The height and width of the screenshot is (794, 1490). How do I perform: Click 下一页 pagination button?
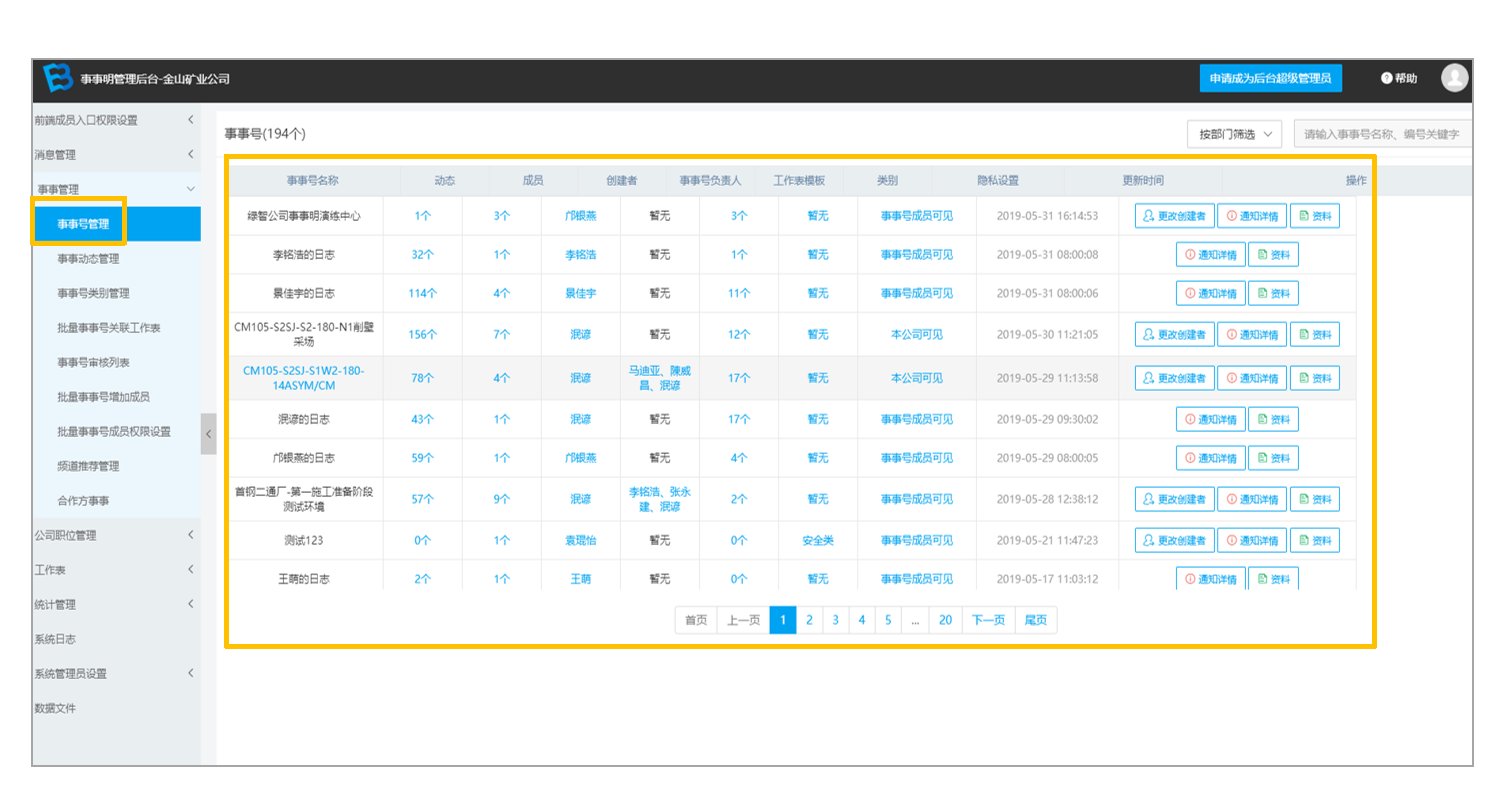click(x=988, y=620)
